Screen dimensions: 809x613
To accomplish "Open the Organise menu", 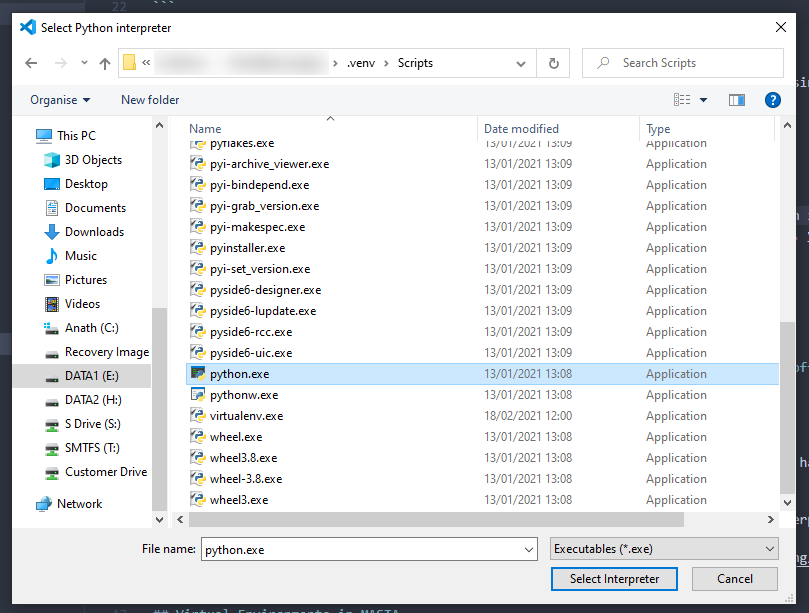I will pyautogui.click(x=60, y=100).
